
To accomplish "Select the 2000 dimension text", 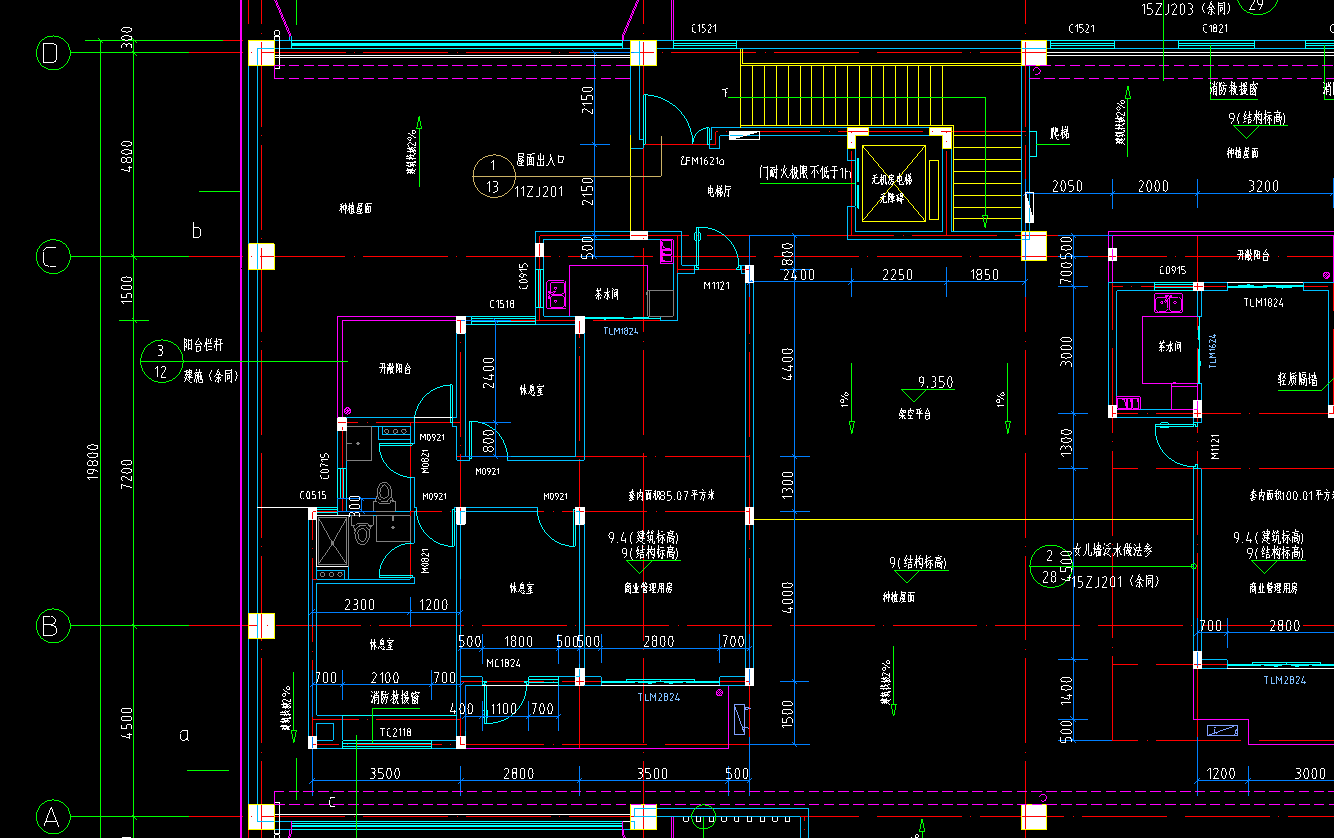I will pyautogui.click(x=1153, y=187).
